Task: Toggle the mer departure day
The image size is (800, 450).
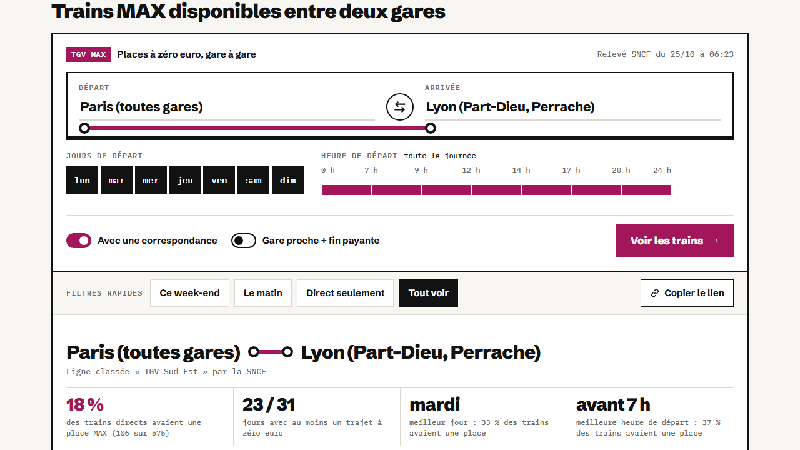Action: tap(151, 180)
